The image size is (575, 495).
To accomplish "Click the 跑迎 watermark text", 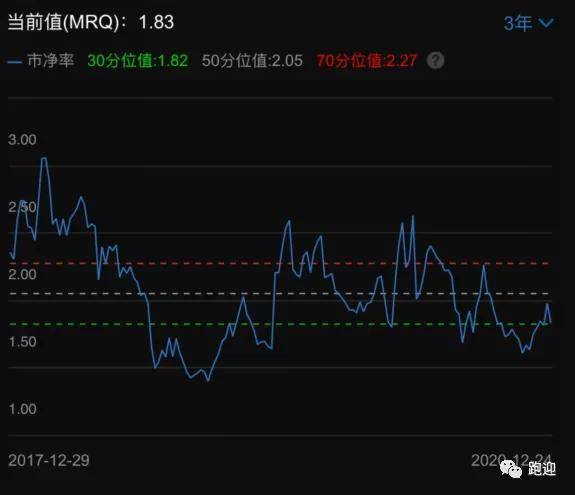I will pyautogui.click(x=542, y=469).
